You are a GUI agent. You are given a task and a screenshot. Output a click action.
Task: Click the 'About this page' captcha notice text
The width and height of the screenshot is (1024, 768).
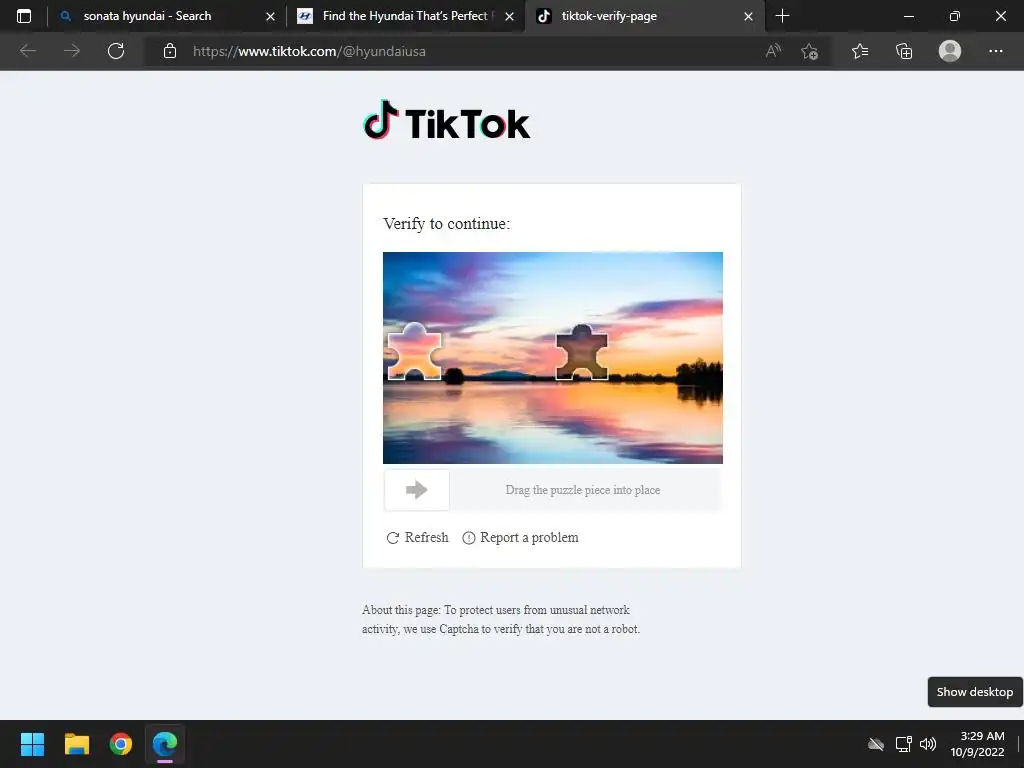click(x=501, y=619)
